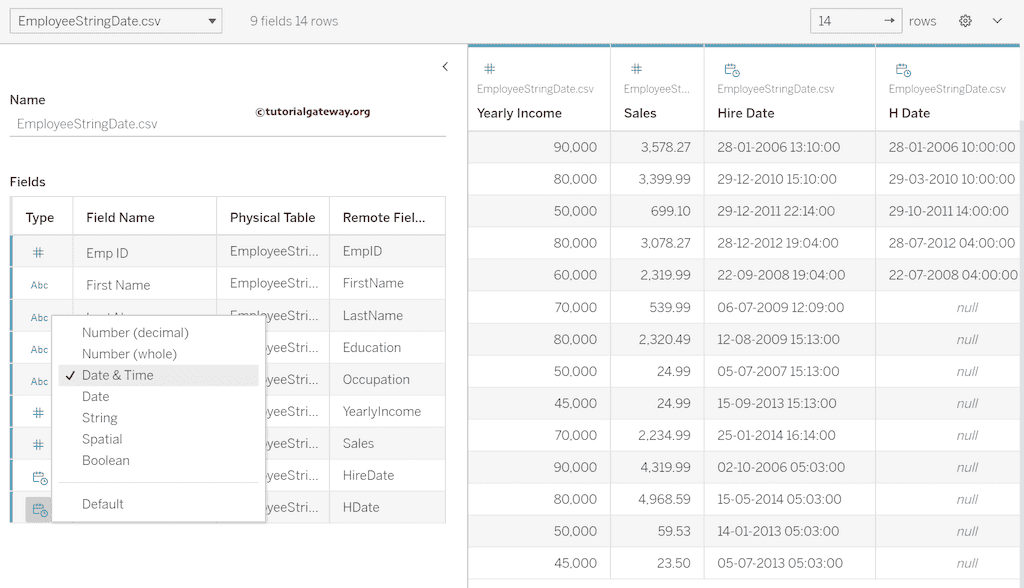Click the HireDate date-time type icon

tap(39, 477)
